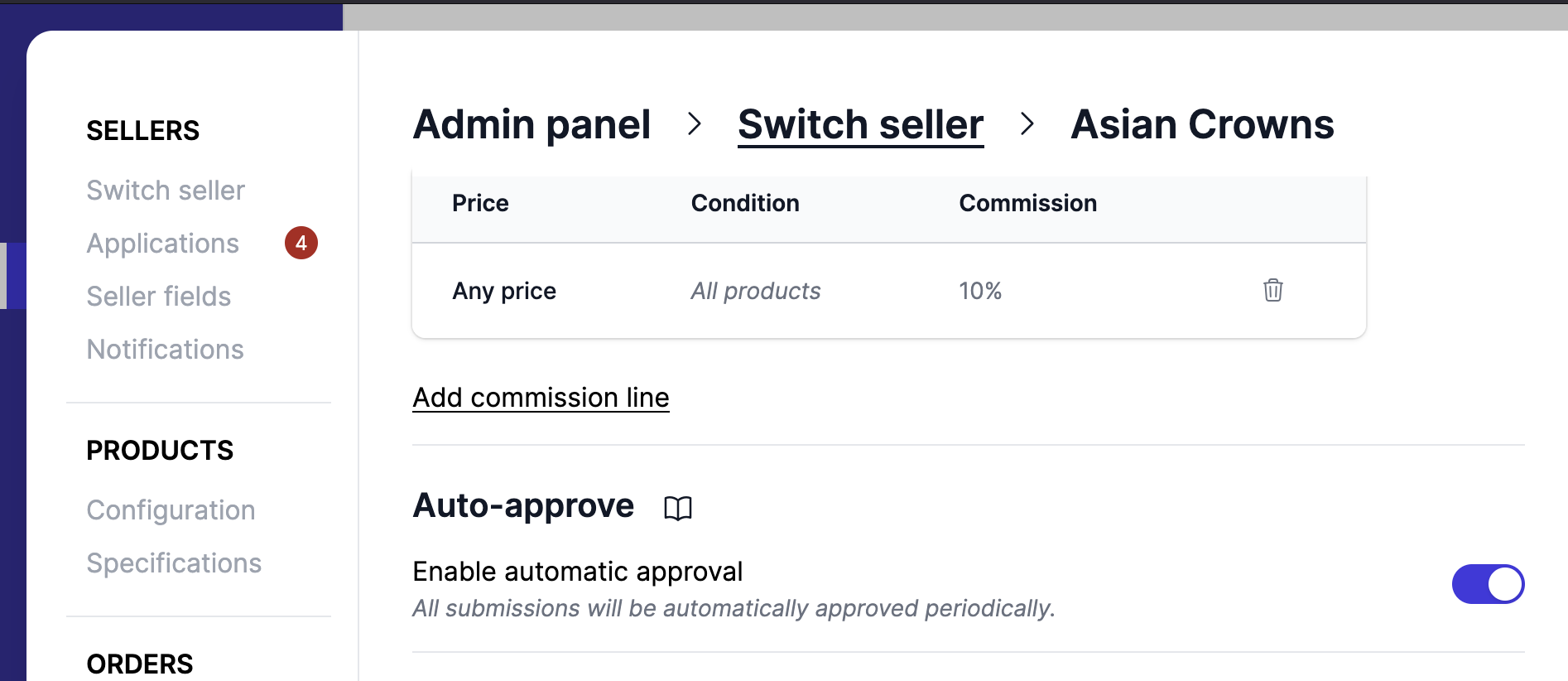View the Specifications section
This screenshot has height=681, width=1568.
(x=174, y=563)
